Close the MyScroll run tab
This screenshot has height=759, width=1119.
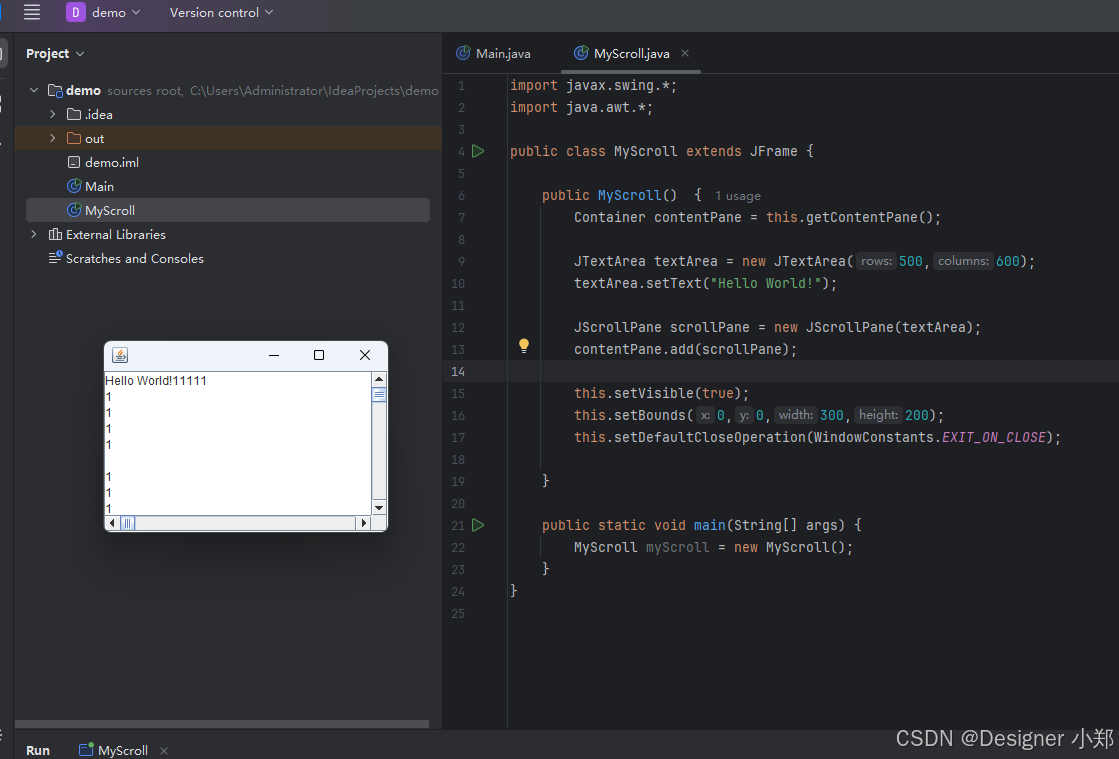pyautogui.click(x=164, y=750)
